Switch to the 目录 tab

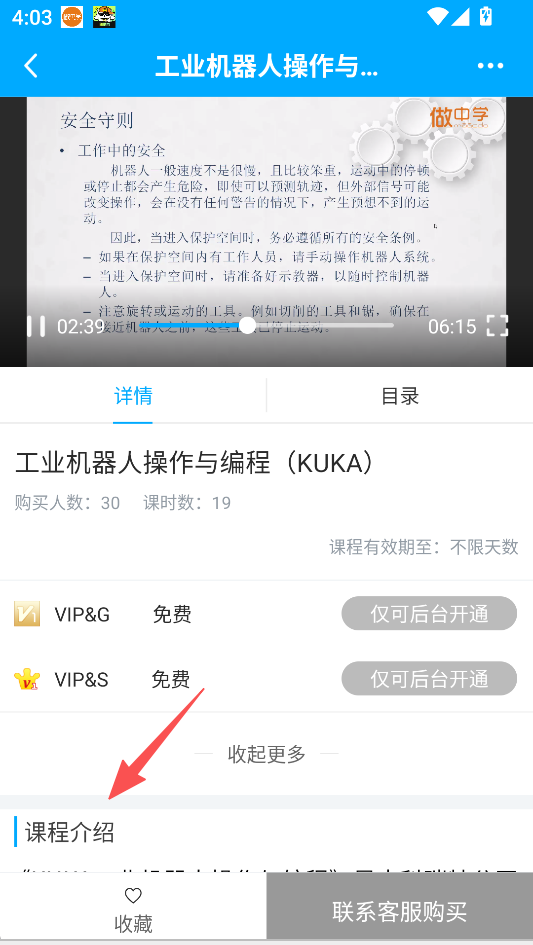400,396
